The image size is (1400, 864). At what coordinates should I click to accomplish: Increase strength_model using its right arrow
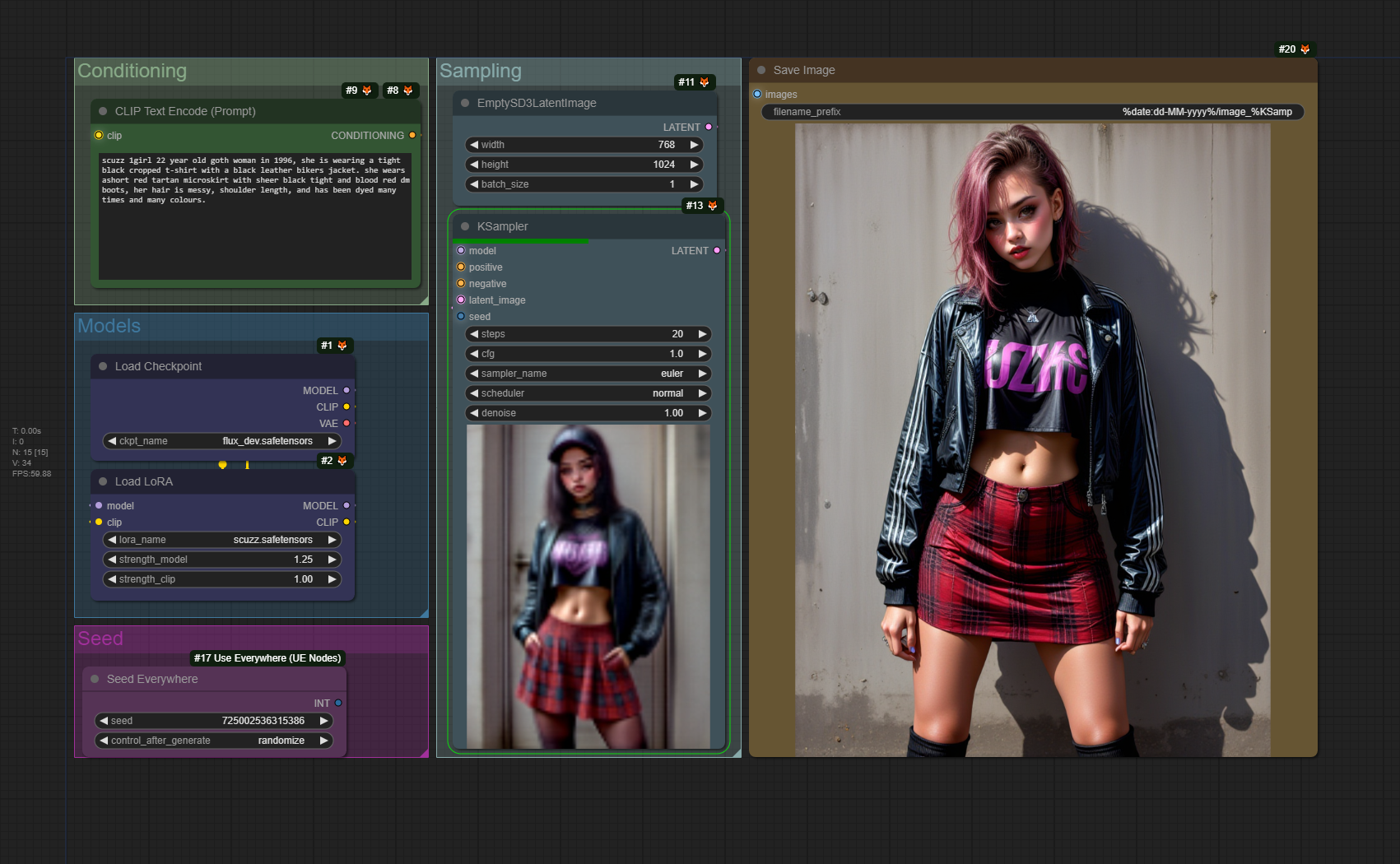tap(333, 560)
